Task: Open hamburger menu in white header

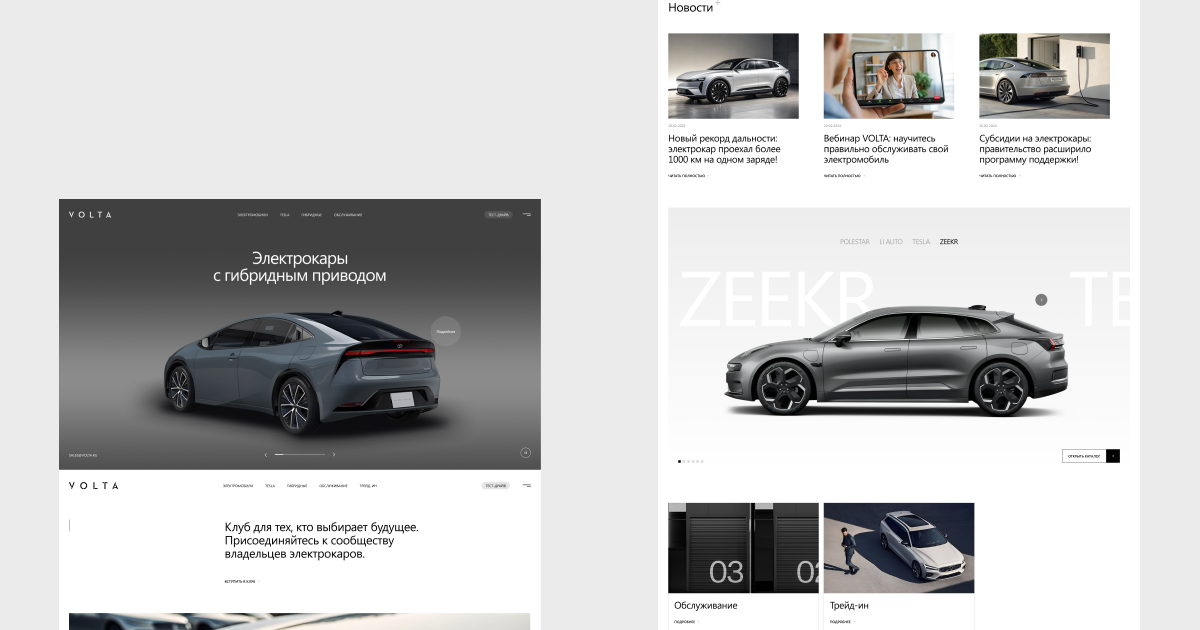Action: 526,486
